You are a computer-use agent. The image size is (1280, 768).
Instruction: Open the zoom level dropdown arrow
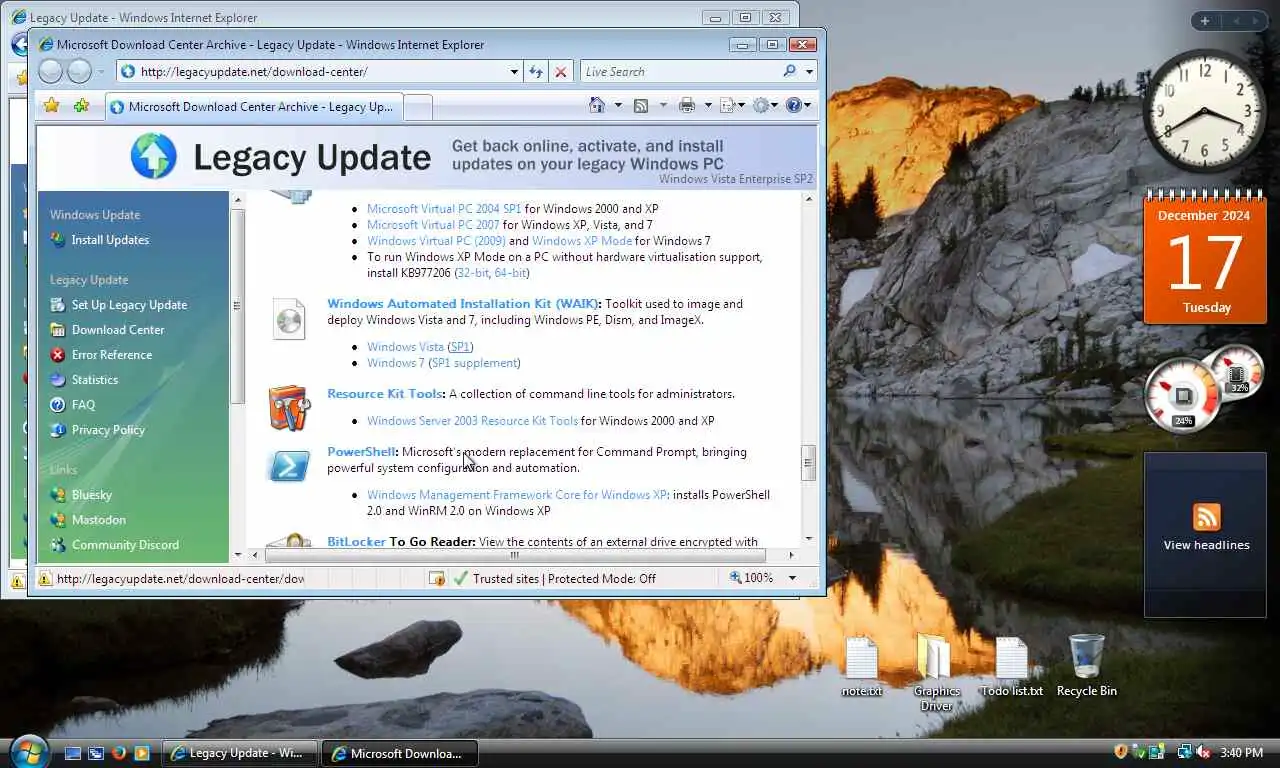[x=792, y=578]
